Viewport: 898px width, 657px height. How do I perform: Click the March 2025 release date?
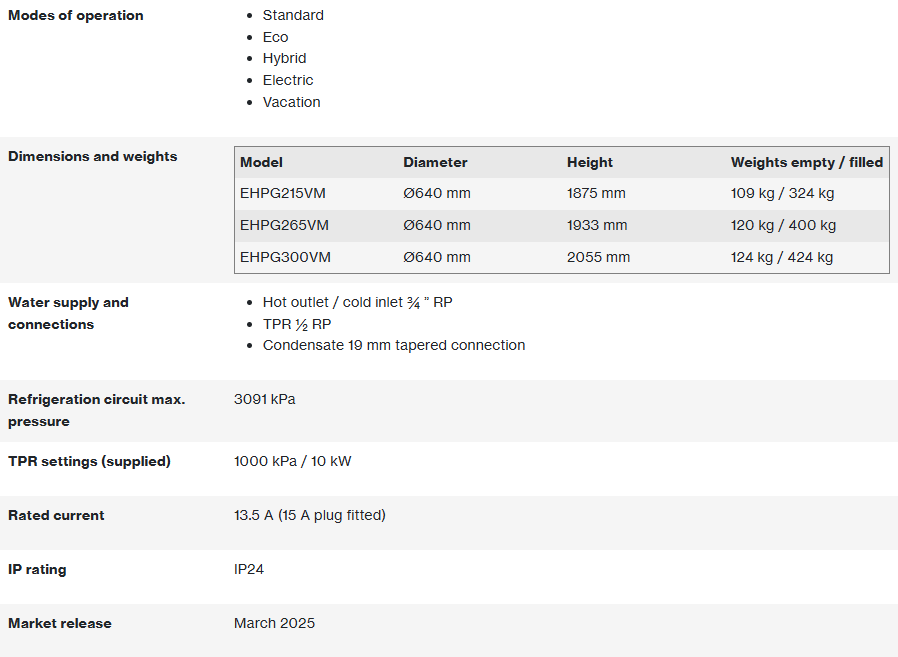click(274, 623)
